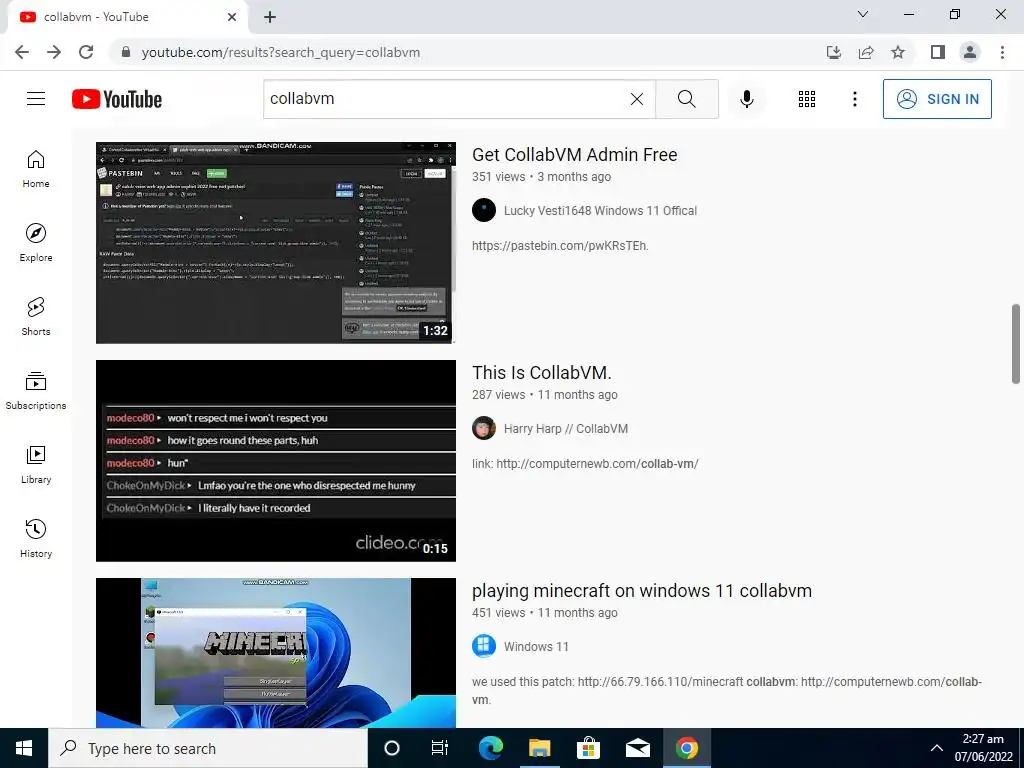1024x768 pixels.
Task: Show hidden system tray icons
Action: (936, 748)
